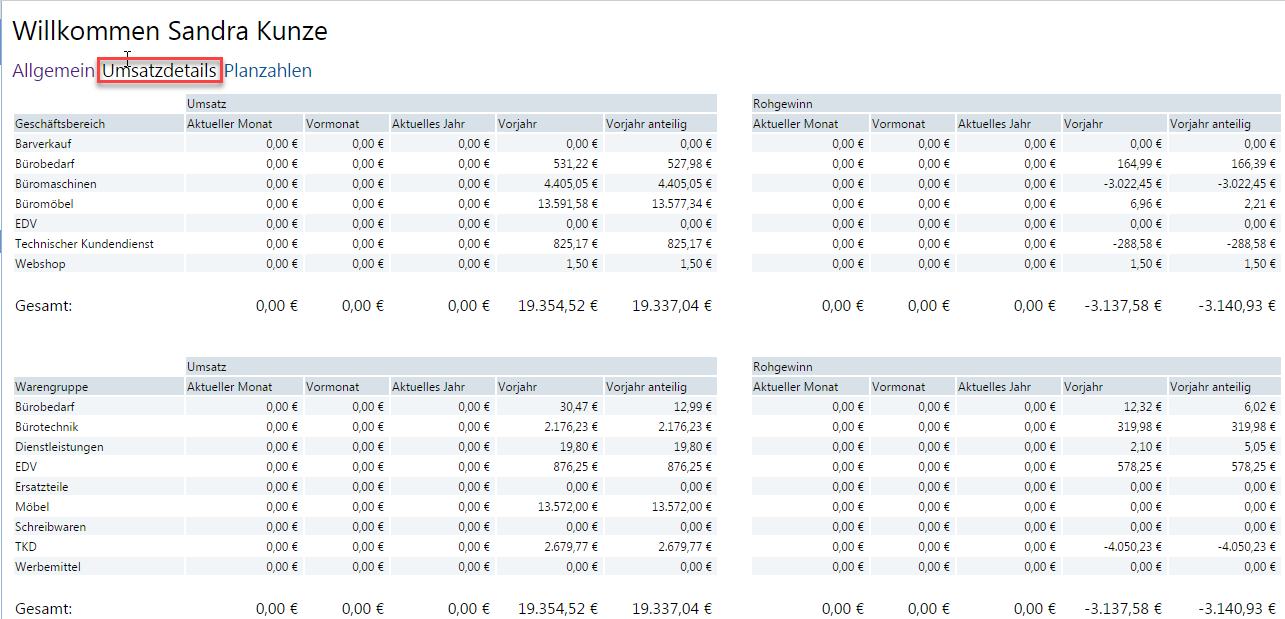Click the Warengruppe column header
This screenshot has height=619, width=1285.
tap(49, 387)
